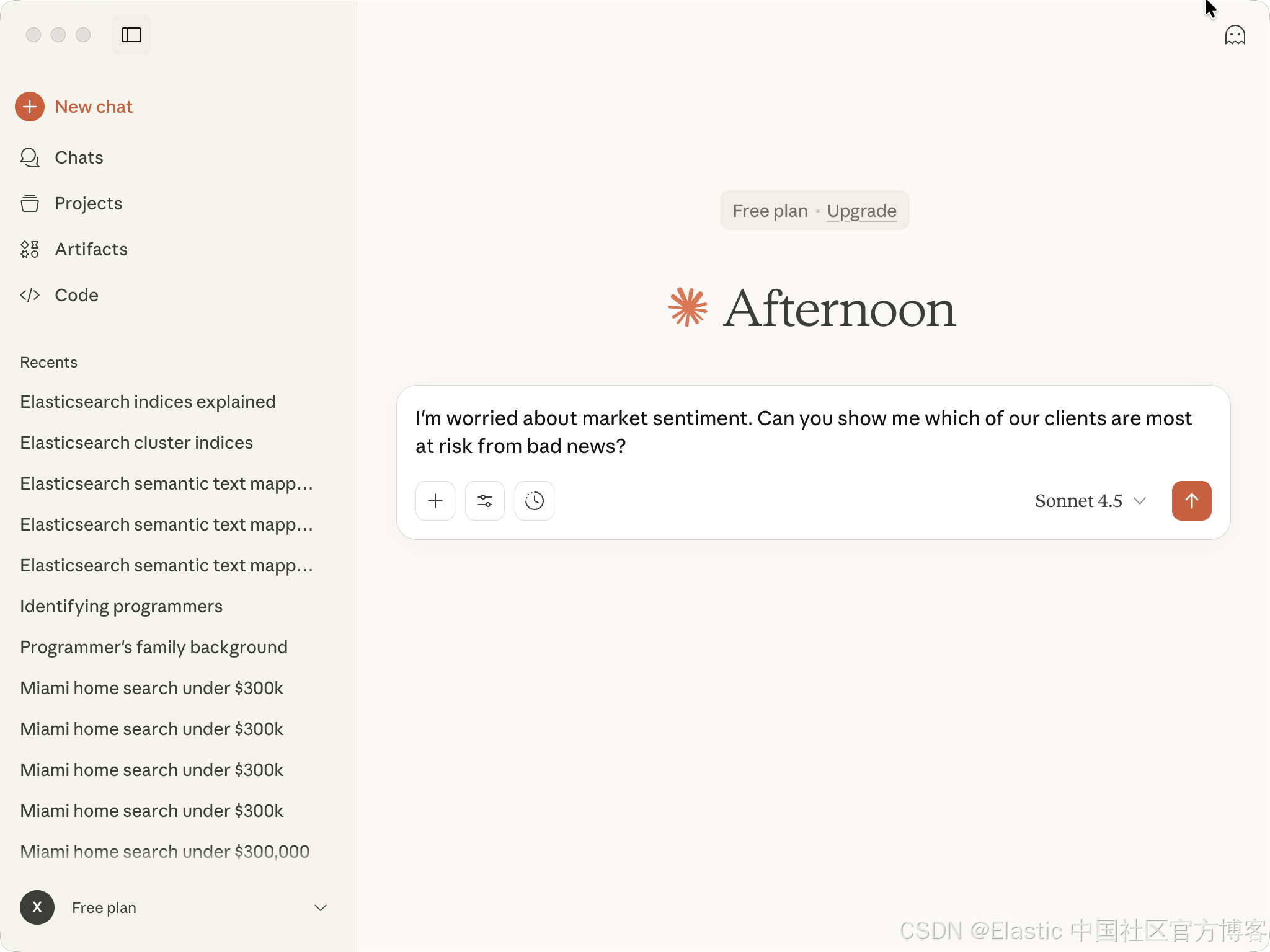1270x952 pixels.
Task: Open the search and tools sliders icon
Action: [485, 501]
